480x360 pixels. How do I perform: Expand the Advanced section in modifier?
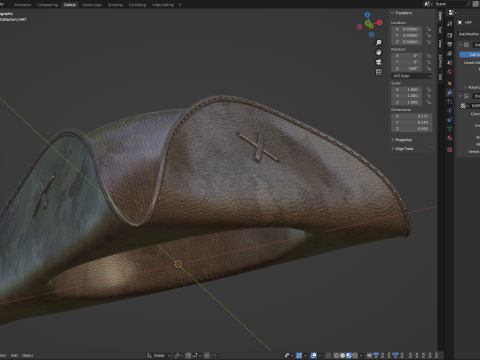tap(472, 87)
